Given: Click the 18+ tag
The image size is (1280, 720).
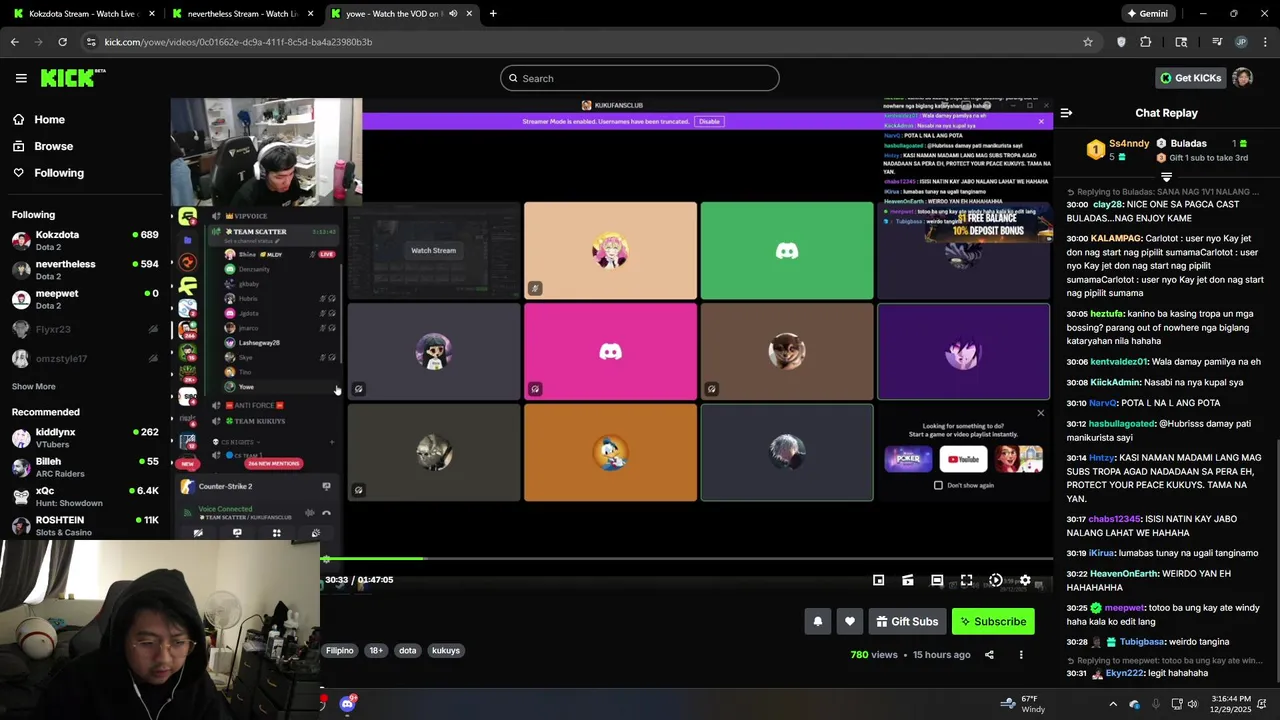Looking at the screenshot, I should pyautogui.click(x=376, y=650).
